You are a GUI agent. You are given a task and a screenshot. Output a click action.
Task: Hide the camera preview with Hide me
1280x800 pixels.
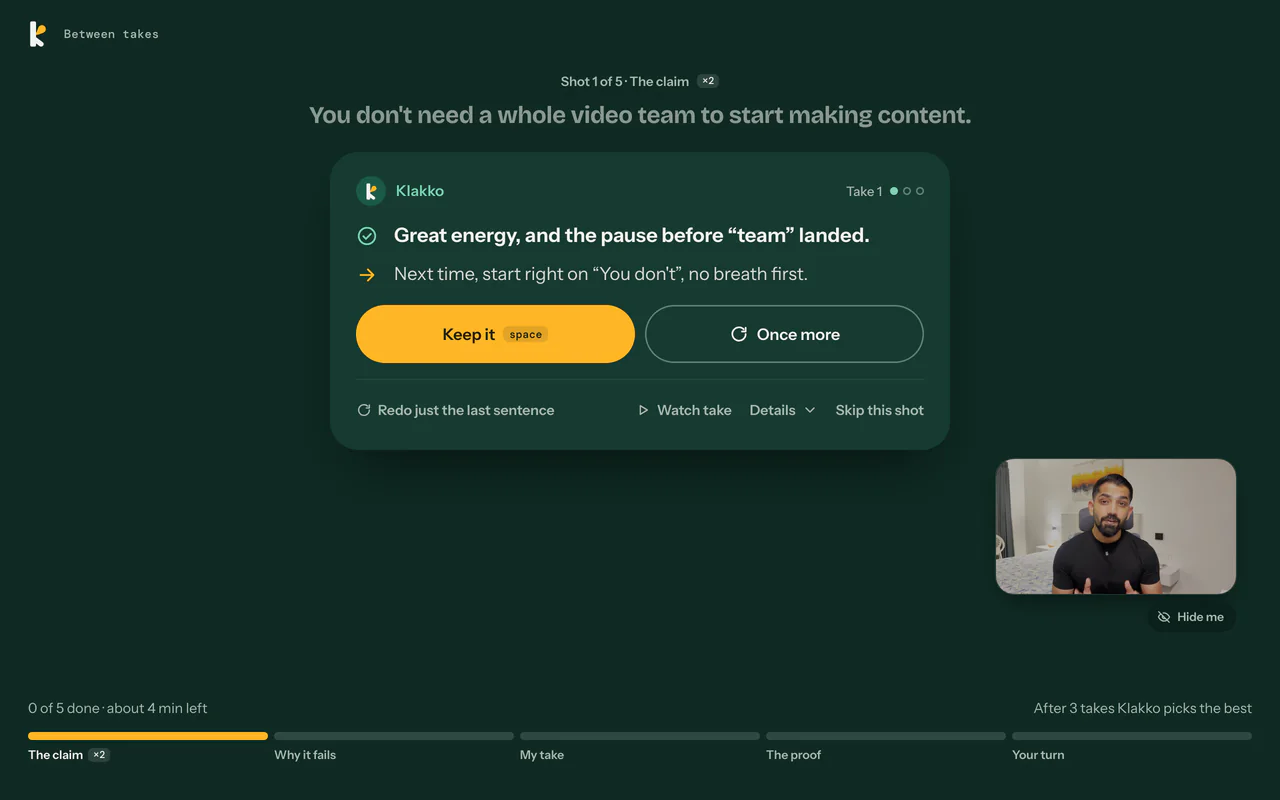[x=1191, y=617]
